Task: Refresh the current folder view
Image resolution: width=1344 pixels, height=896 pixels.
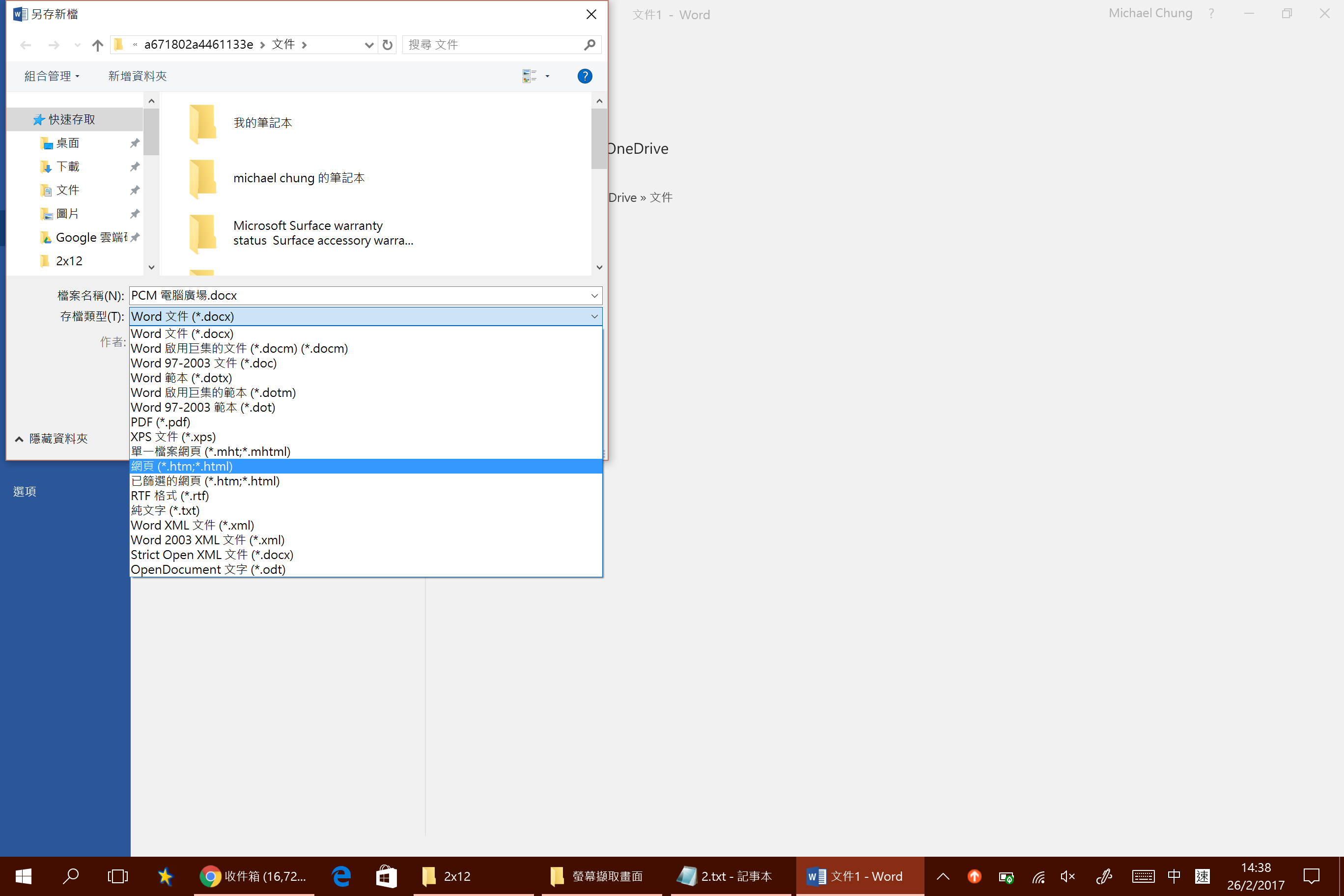Action: [387, 45]
